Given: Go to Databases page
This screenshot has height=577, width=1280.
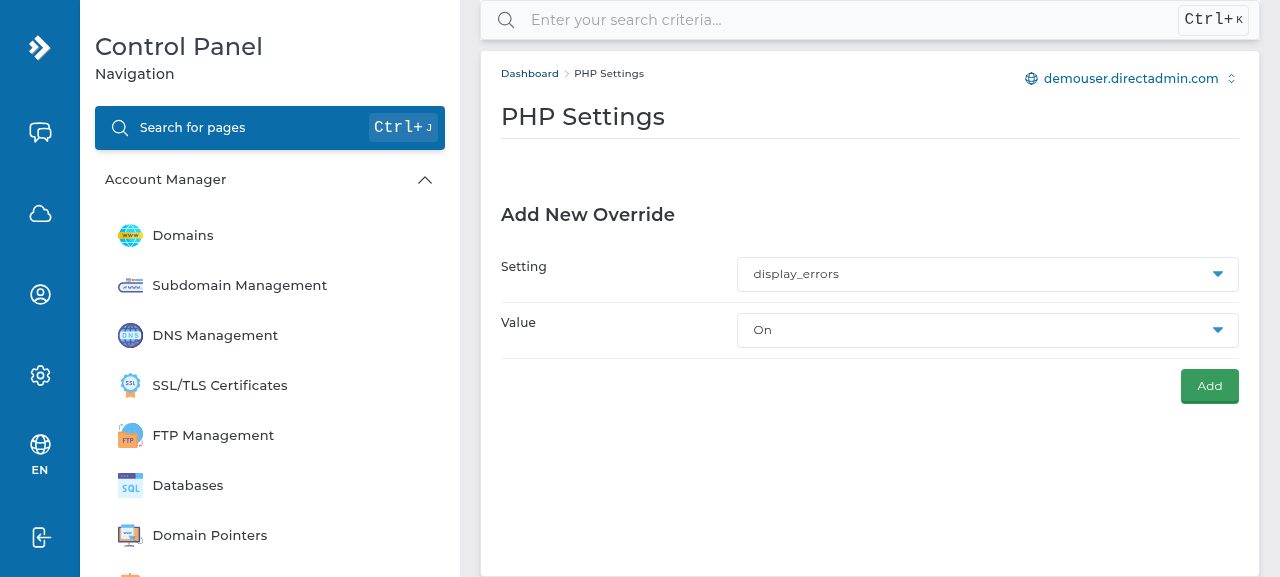Looking at the screenshot, I should (188, 485).
